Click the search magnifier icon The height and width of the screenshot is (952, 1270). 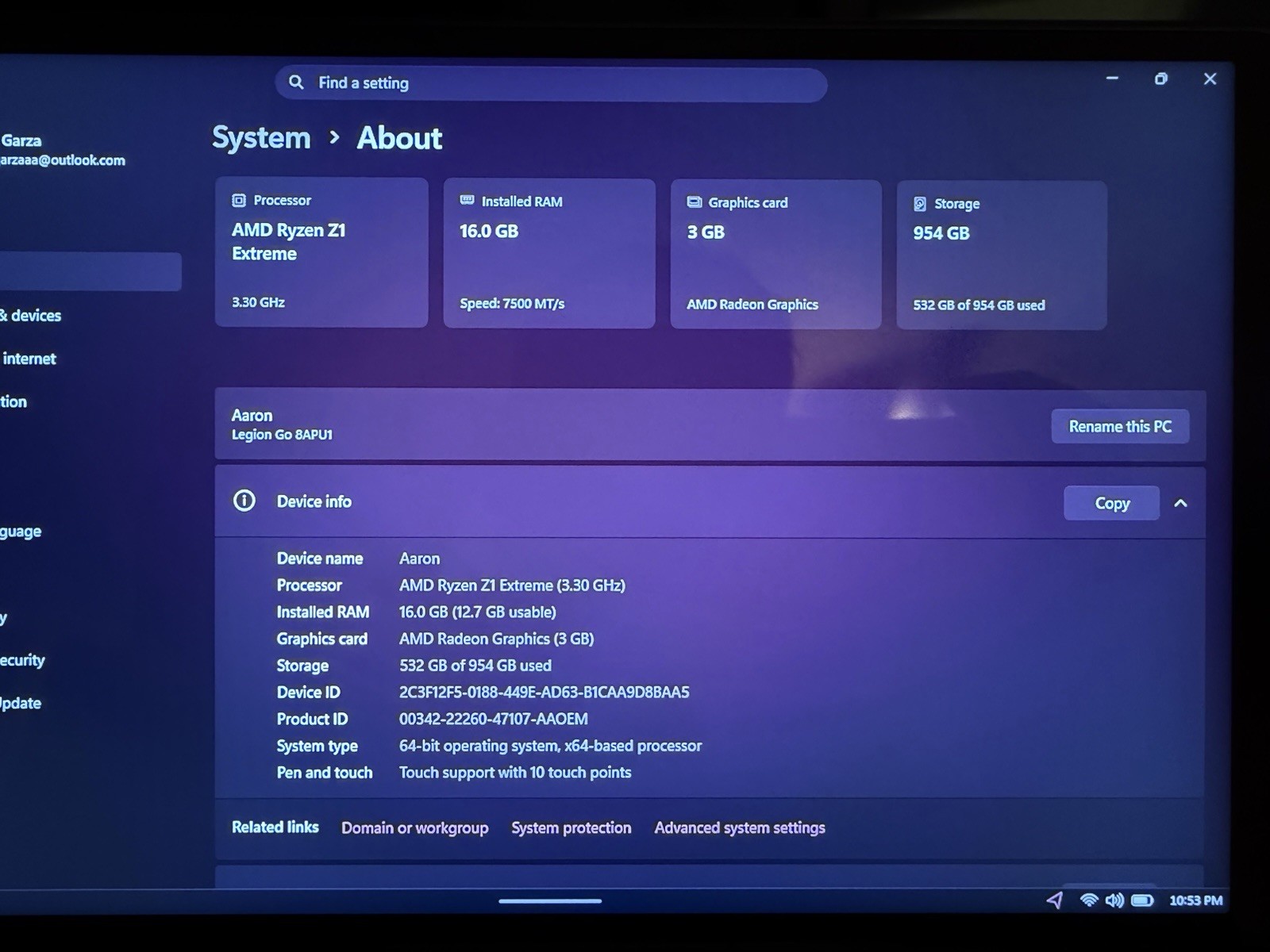pyautogui.click(x=296, y=82)
